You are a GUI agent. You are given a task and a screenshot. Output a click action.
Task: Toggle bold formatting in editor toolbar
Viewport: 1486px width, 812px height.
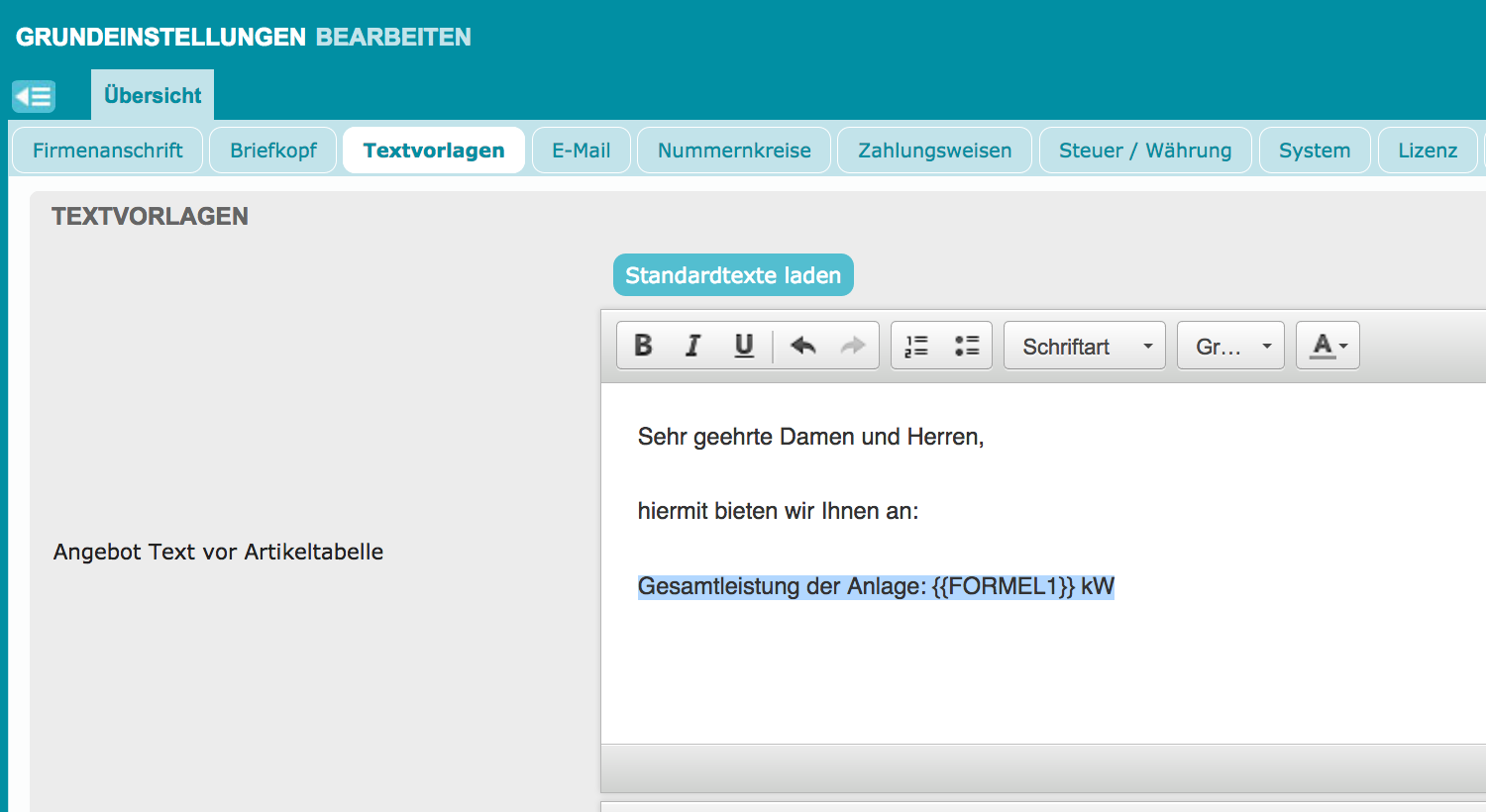(x=643, y=346)
